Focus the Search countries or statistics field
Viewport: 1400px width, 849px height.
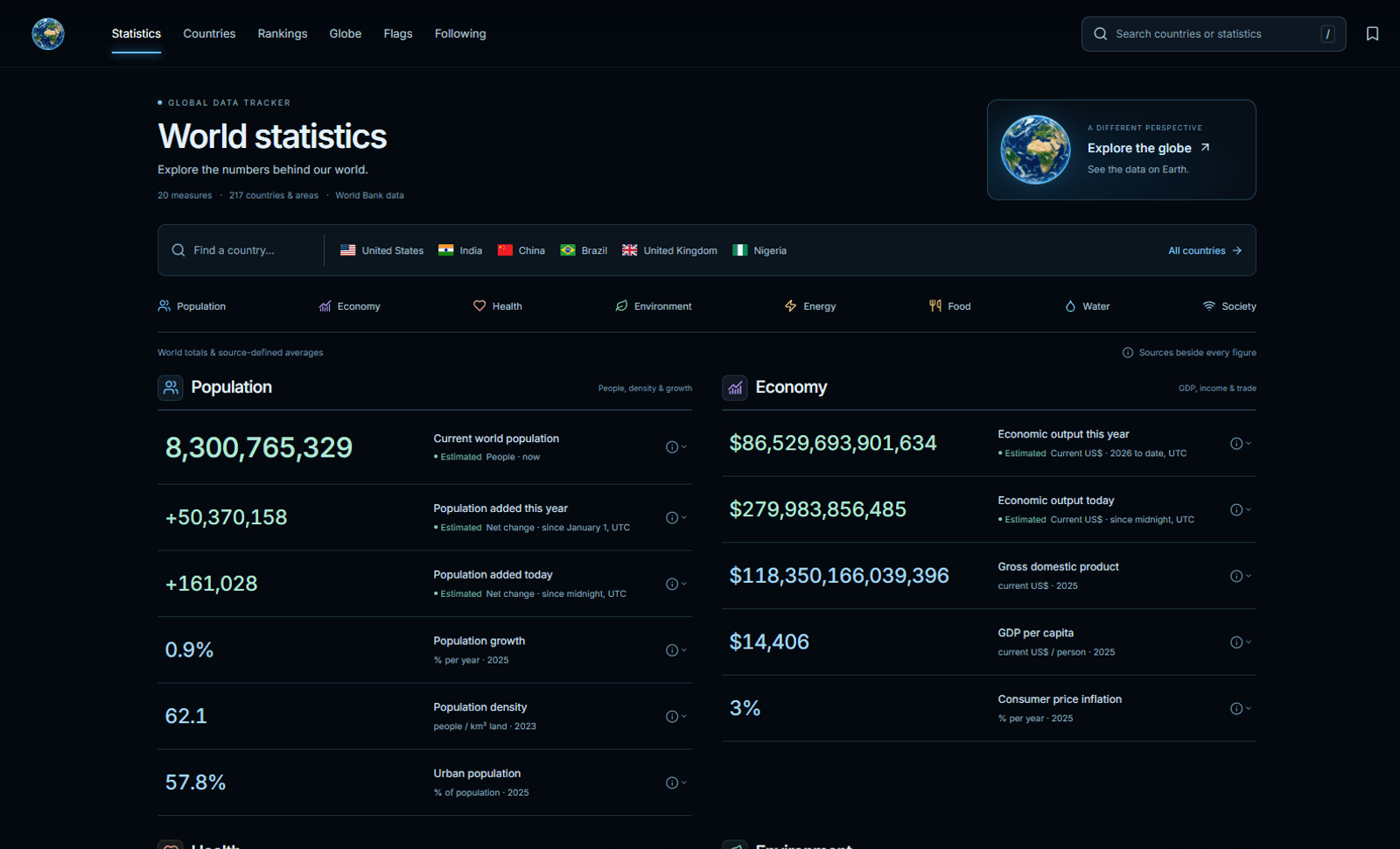[1214, 34]
